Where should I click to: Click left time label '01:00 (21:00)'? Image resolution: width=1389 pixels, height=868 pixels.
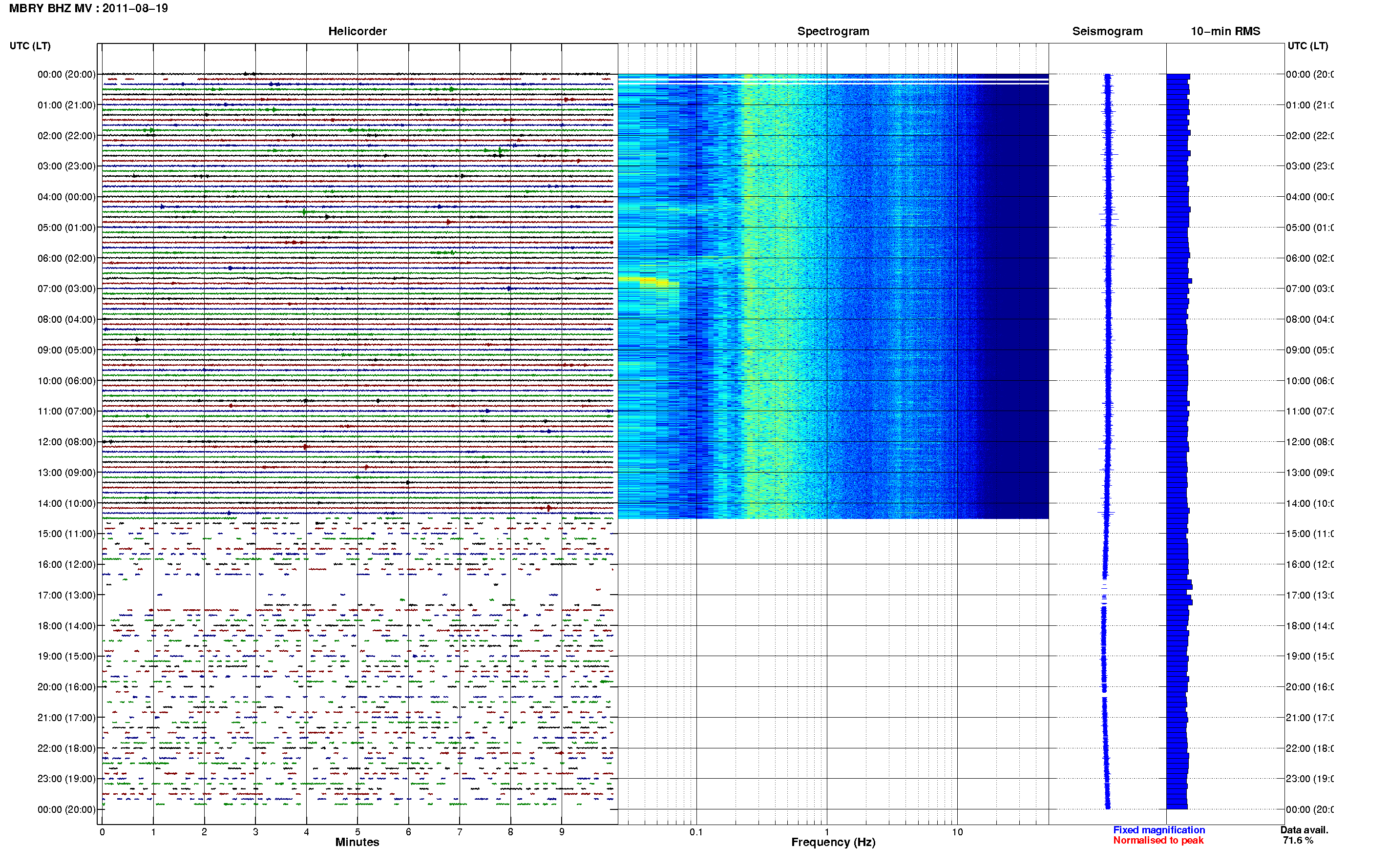pyautogui.click(x=66, y=105)
